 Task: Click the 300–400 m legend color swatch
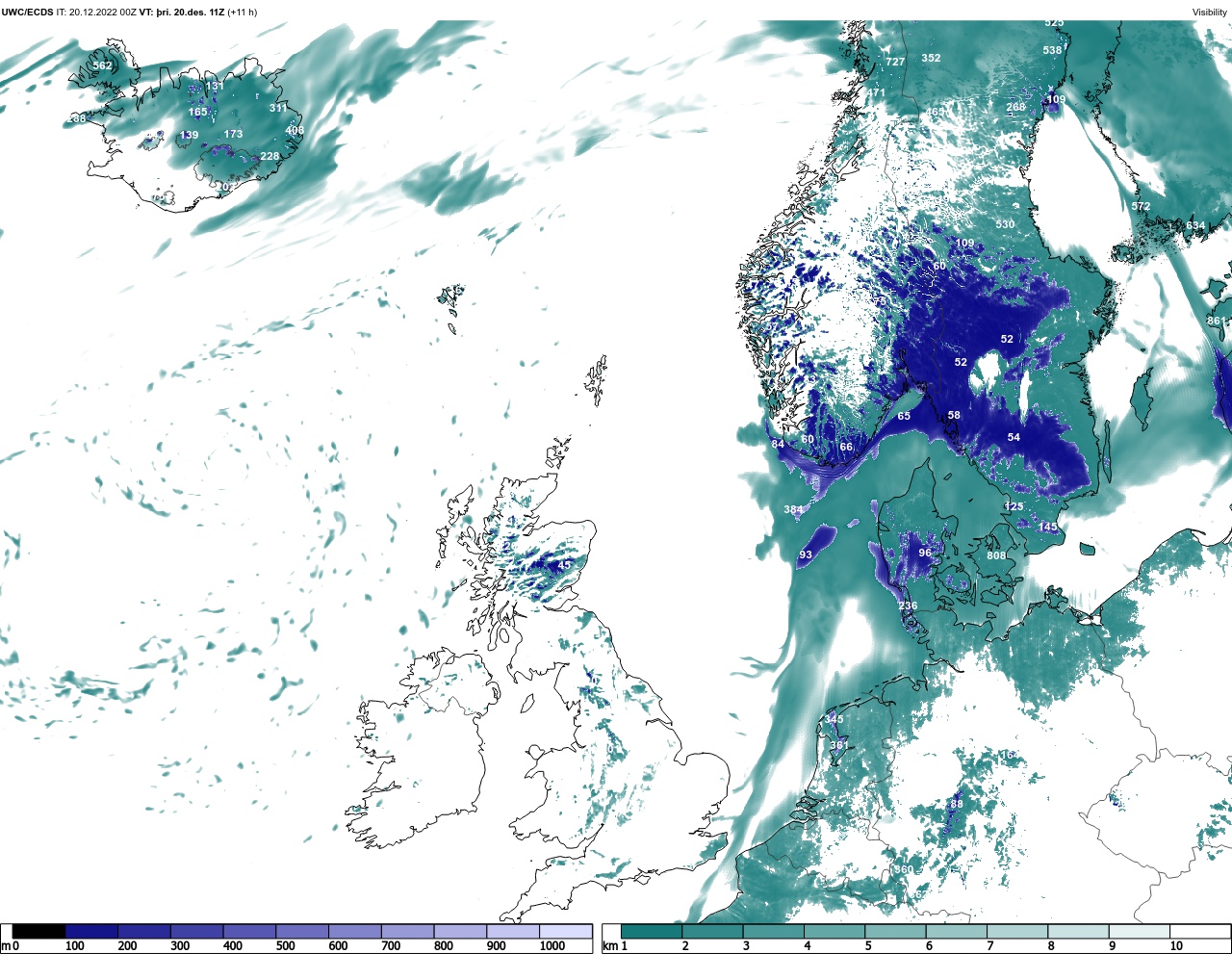(196, 931)
